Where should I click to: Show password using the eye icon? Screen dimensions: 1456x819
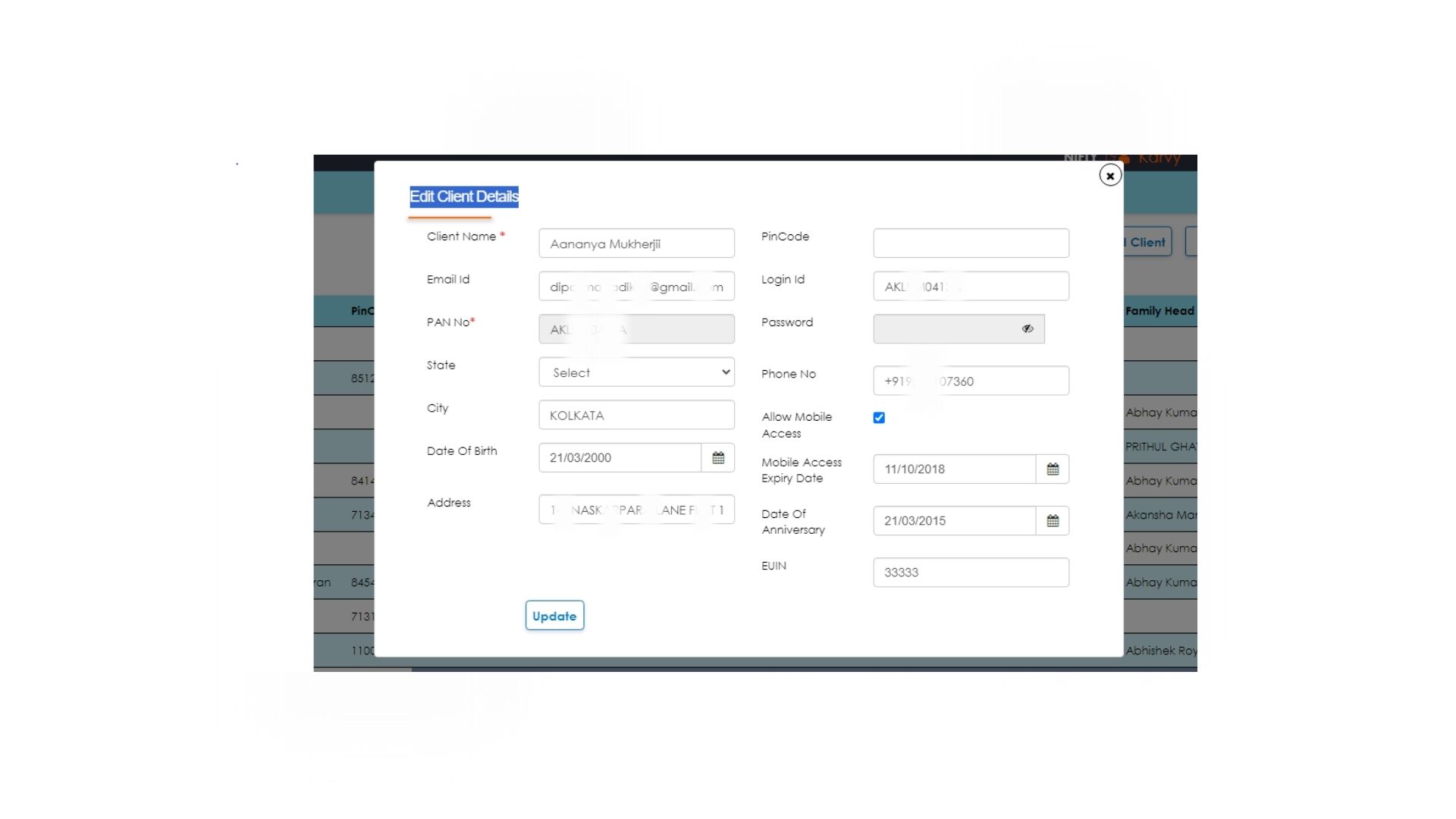[1028, 329]
